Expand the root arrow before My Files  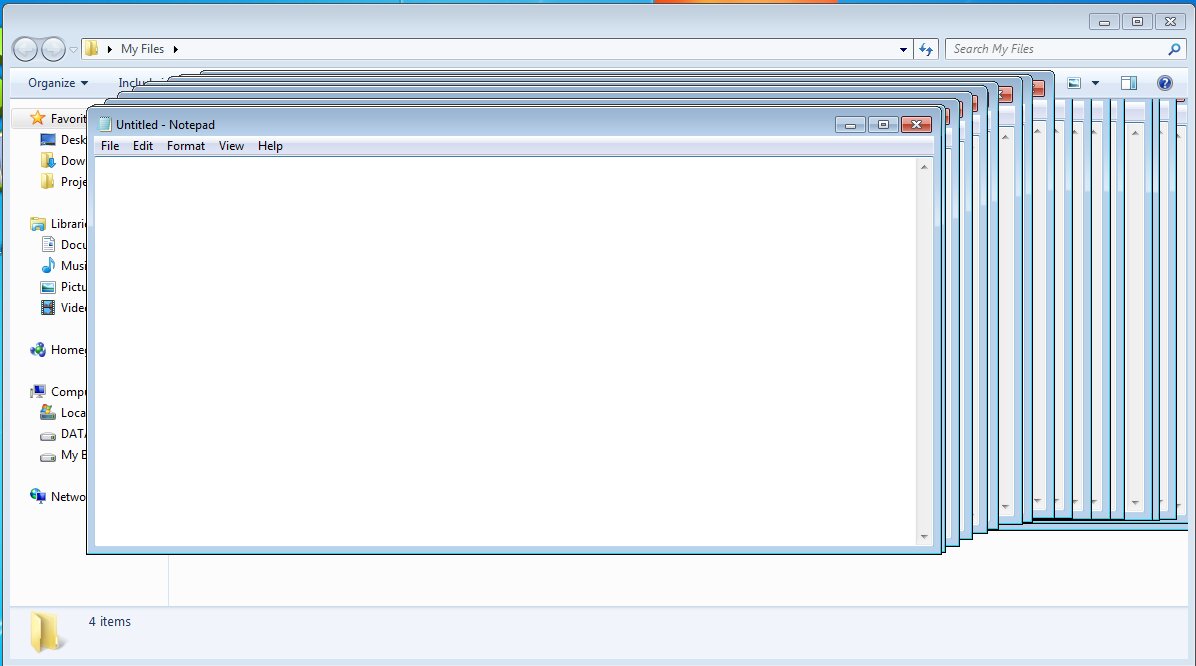(110, 49)
